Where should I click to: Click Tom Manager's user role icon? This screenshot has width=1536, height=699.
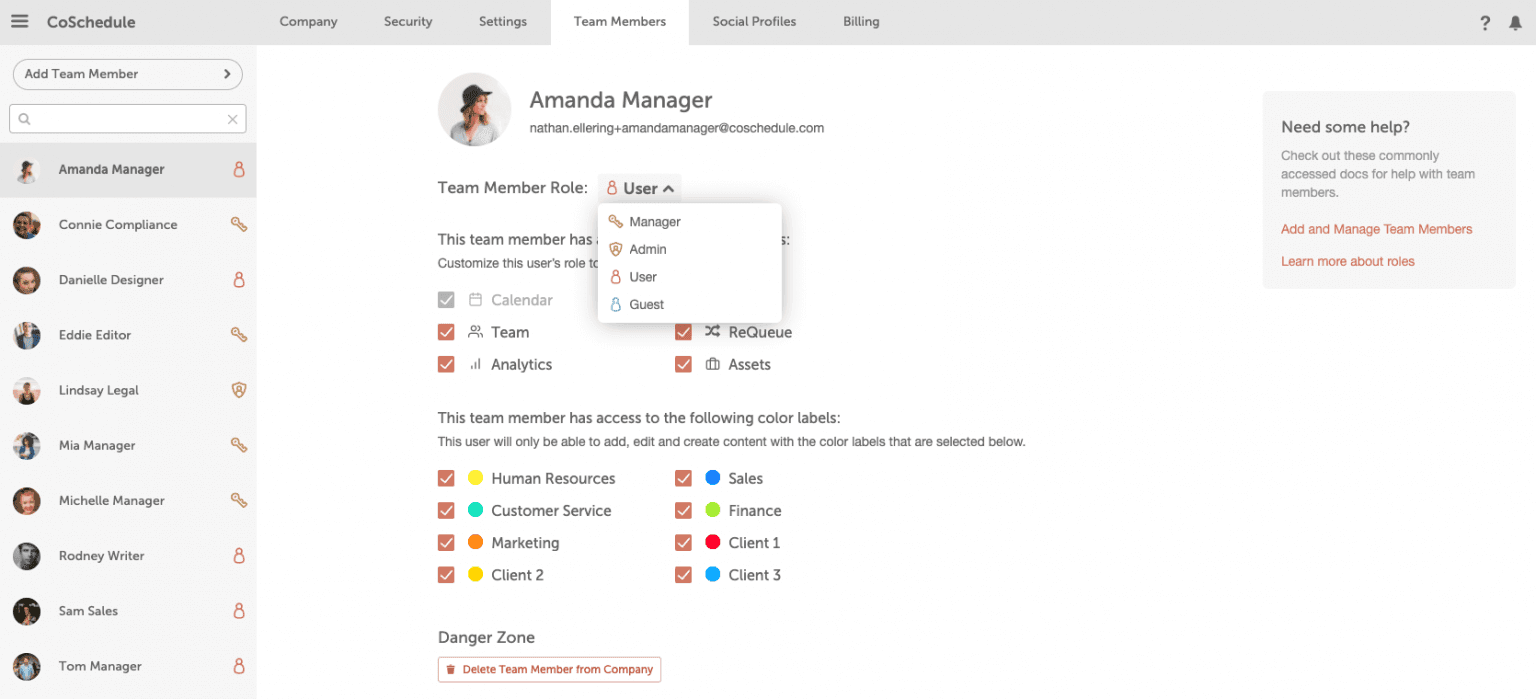(239, 665)
